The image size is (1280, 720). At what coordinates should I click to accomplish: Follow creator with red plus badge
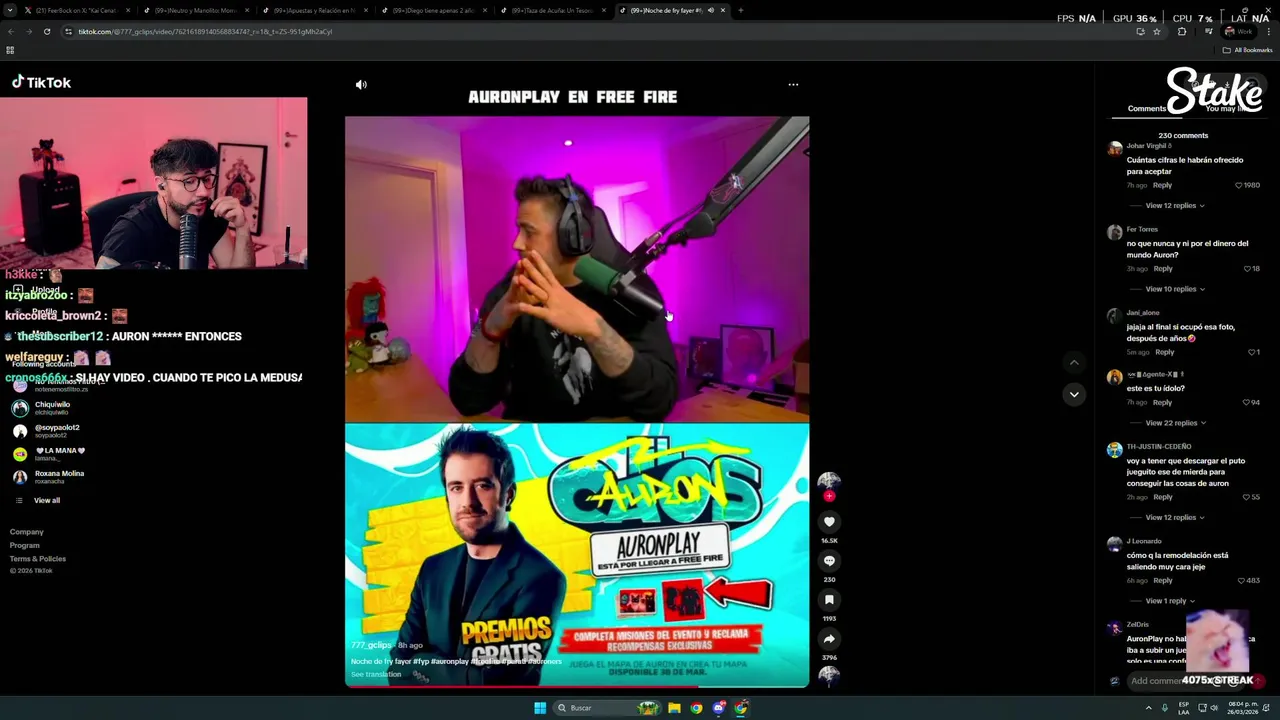(x=829, y=496)
